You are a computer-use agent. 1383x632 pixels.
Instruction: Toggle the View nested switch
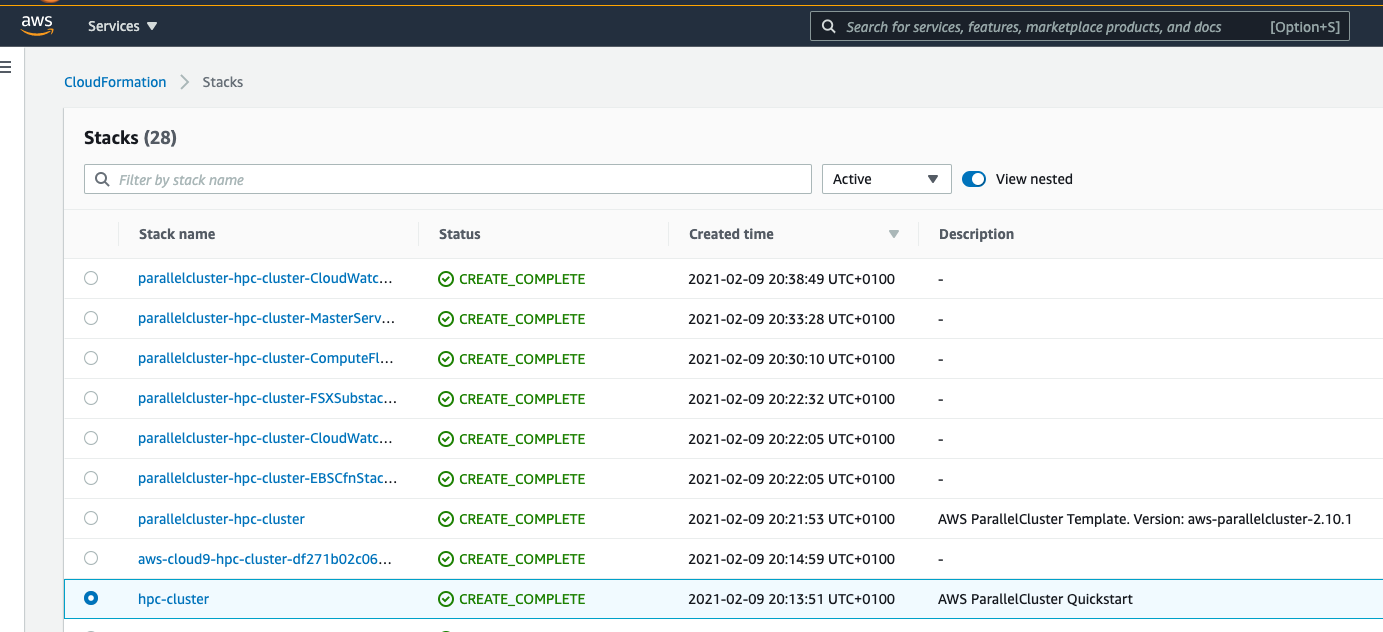[974, 179]
